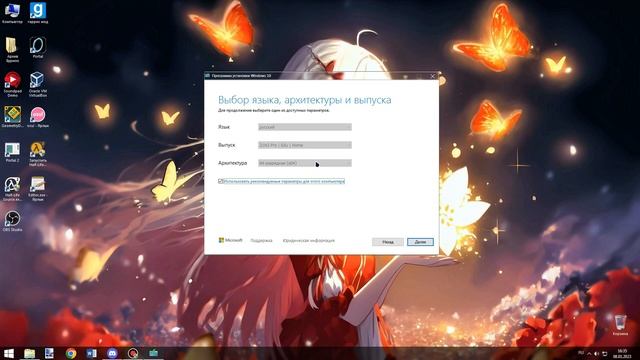Launch the Portal 2 shortcut
640x360 pixels.
(12, 152)
